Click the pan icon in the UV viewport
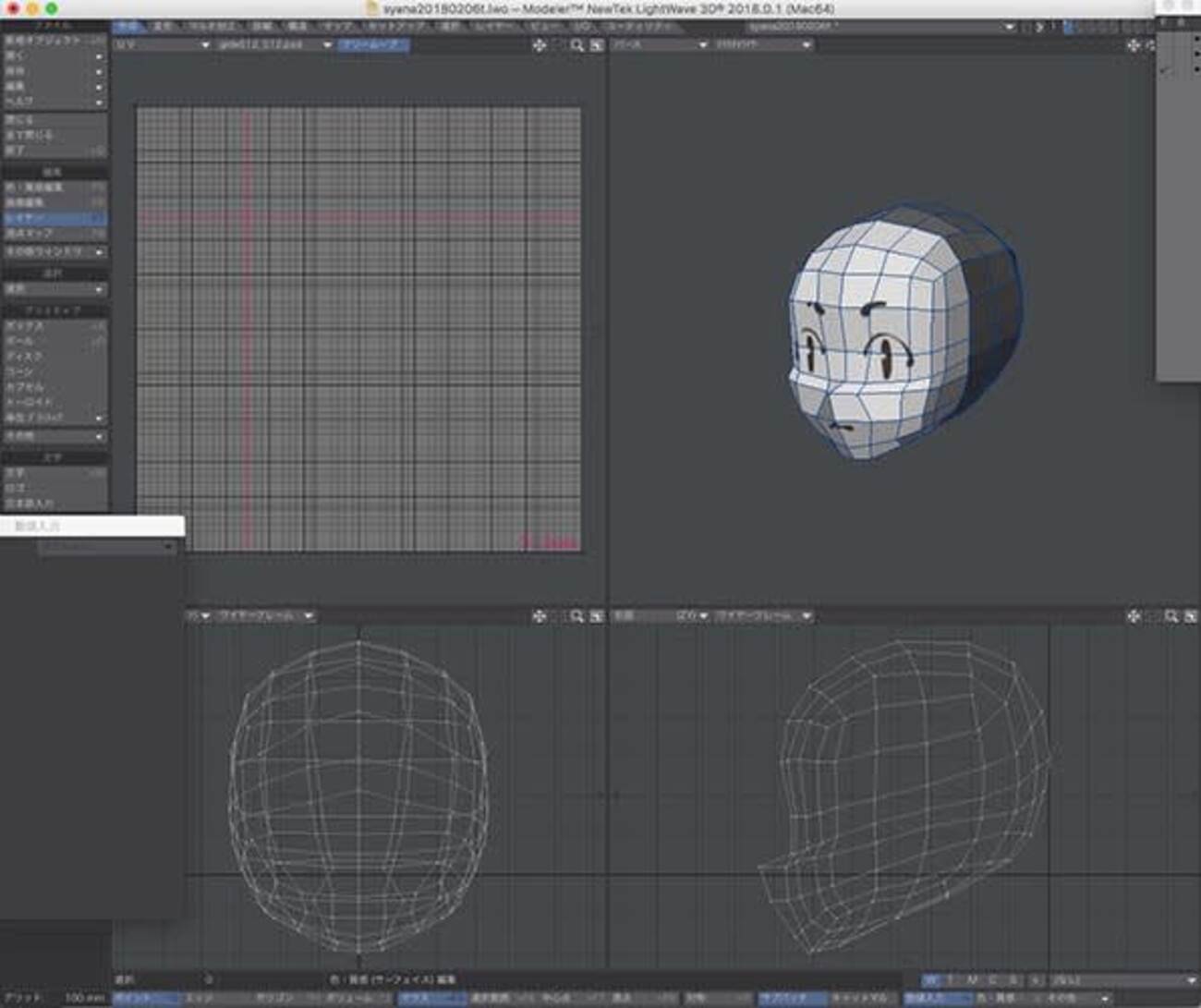Image resolution: width=1201 pixels, height=1008 pixels. (540, 45)
